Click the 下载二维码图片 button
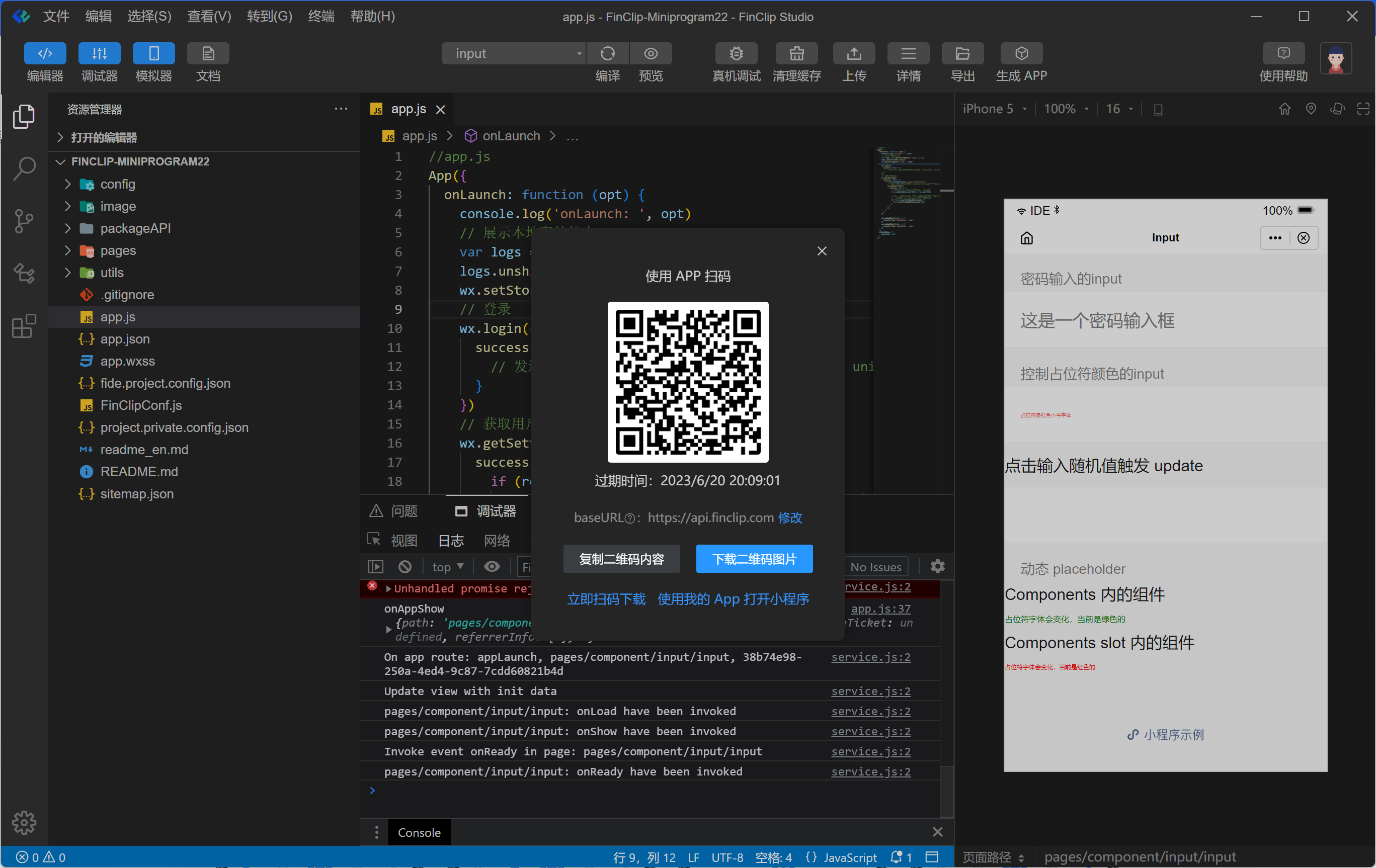Viewport: 1376px width, 868px height. pyautogui.click(x=754, y=559)
